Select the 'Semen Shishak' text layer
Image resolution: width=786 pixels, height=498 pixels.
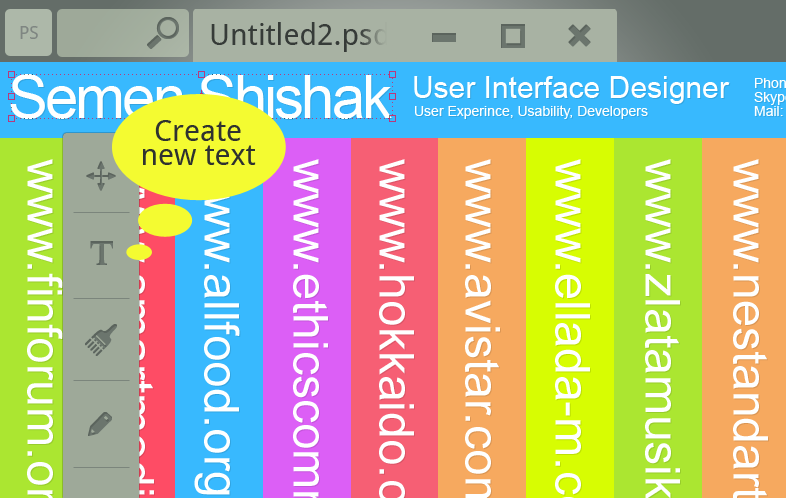coord(201,97)
